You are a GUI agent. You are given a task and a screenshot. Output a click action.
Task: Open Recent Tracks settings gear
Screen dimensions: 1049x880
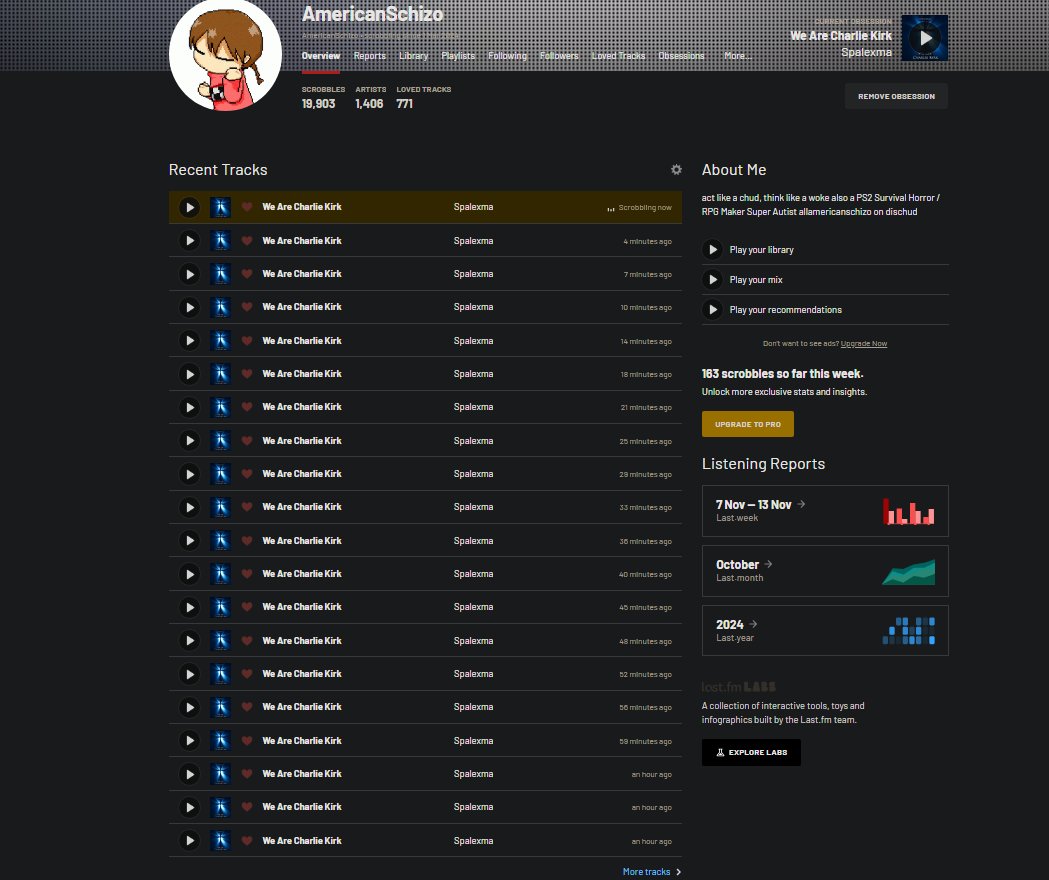pyautogui.click(x=676, y=170)
